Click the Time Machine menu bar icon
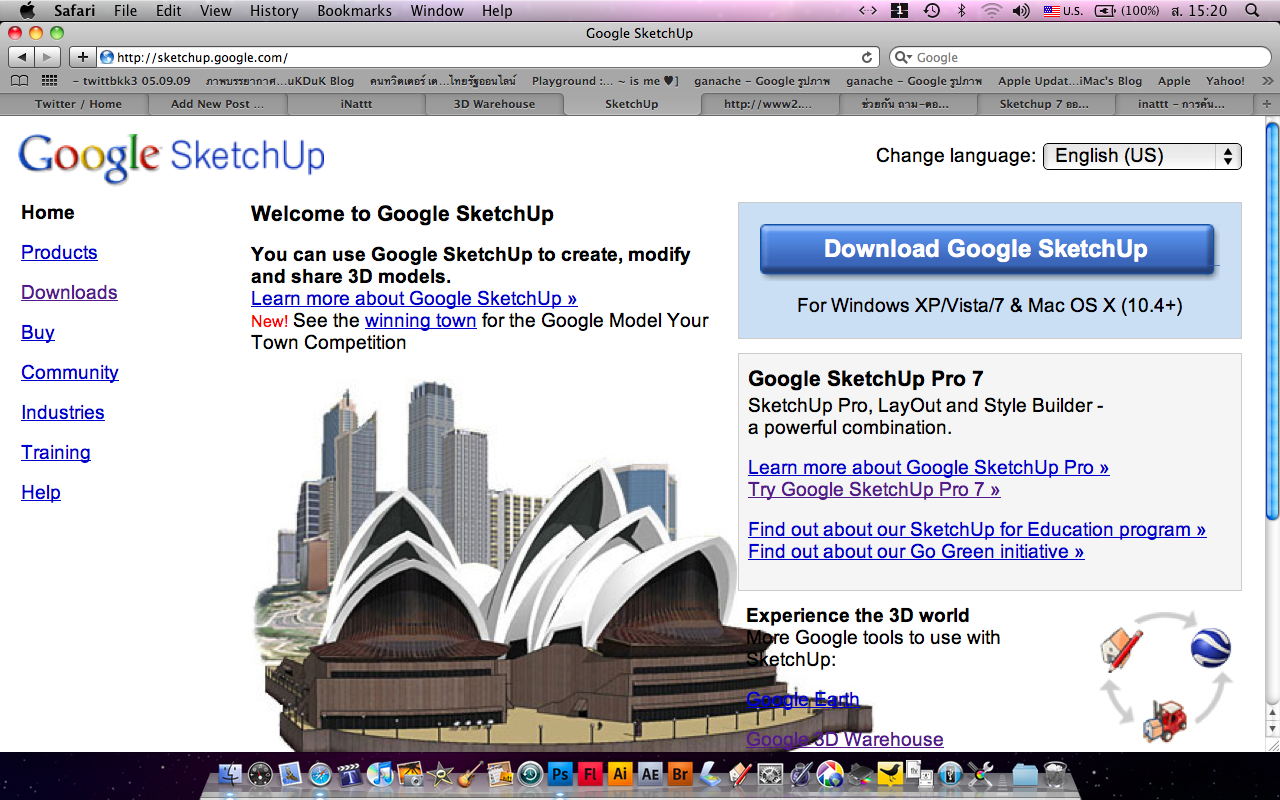This screenshot has height=800, width=1280. pyautogui.click(x=932, y=11)
